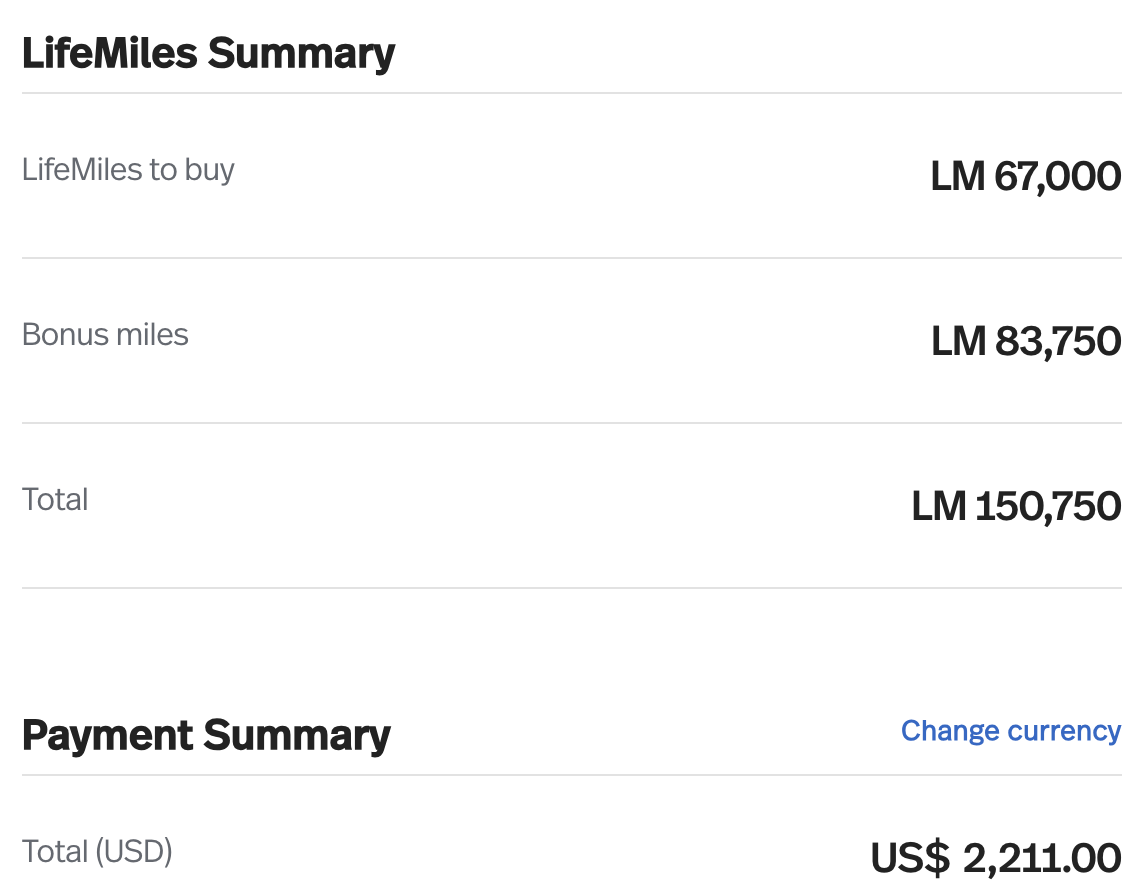This screenshot has width=1140, height=896.
Task: Click the LM 67,000 miles amount
Action: (1025, 177)
